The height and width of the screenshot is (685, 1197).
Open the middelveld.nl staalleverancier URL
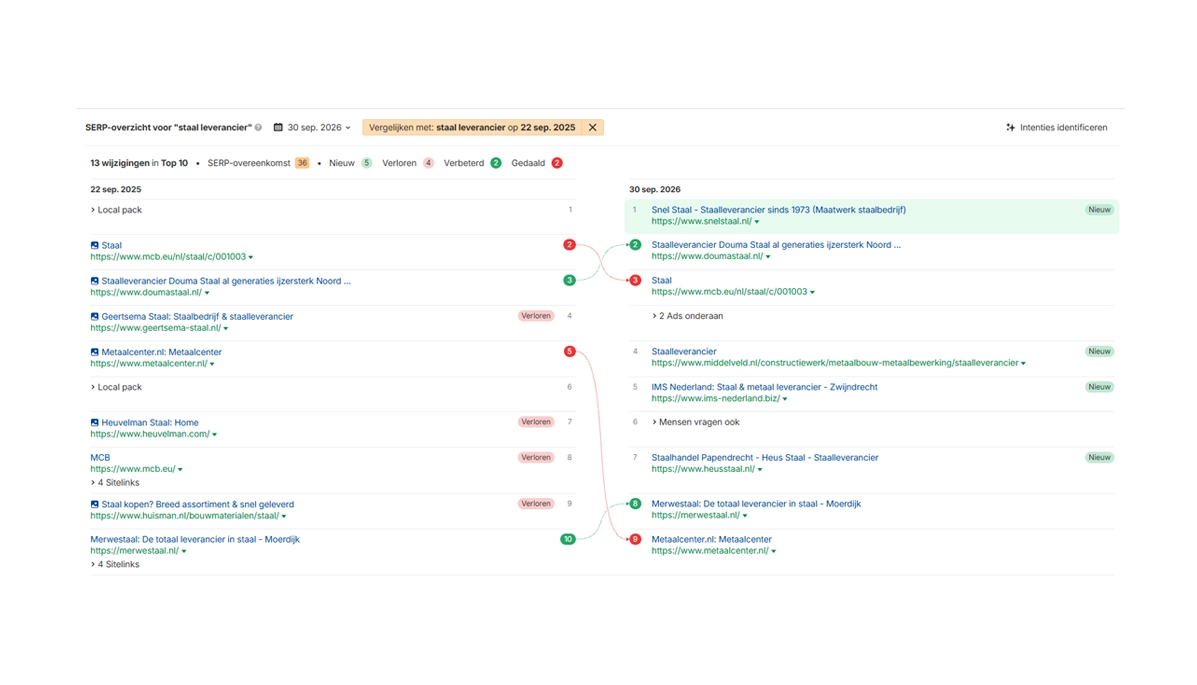[835, 363]
